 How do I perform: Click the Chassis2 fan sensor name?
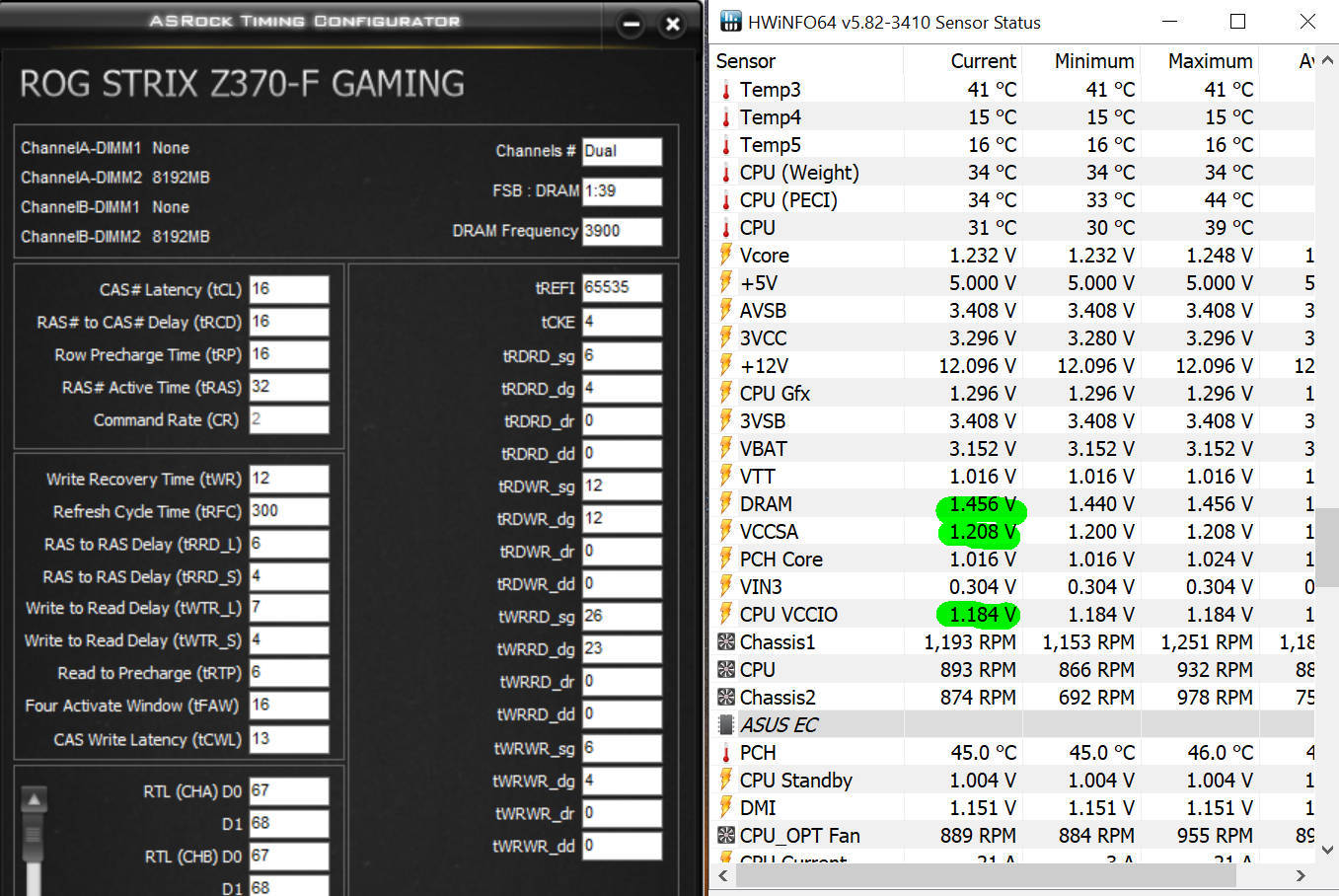pyautogui.click(x=778, y=698)
